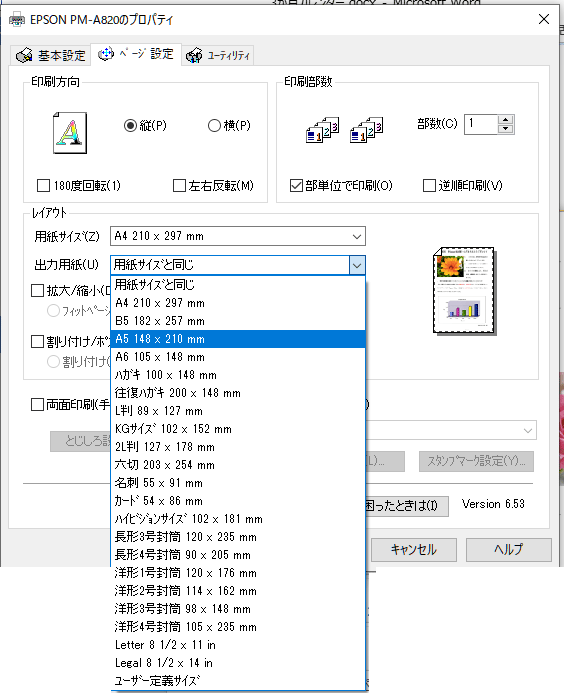
Task: Pick ハガキ 100 x 148 mm from list
Action: (238, 375)
